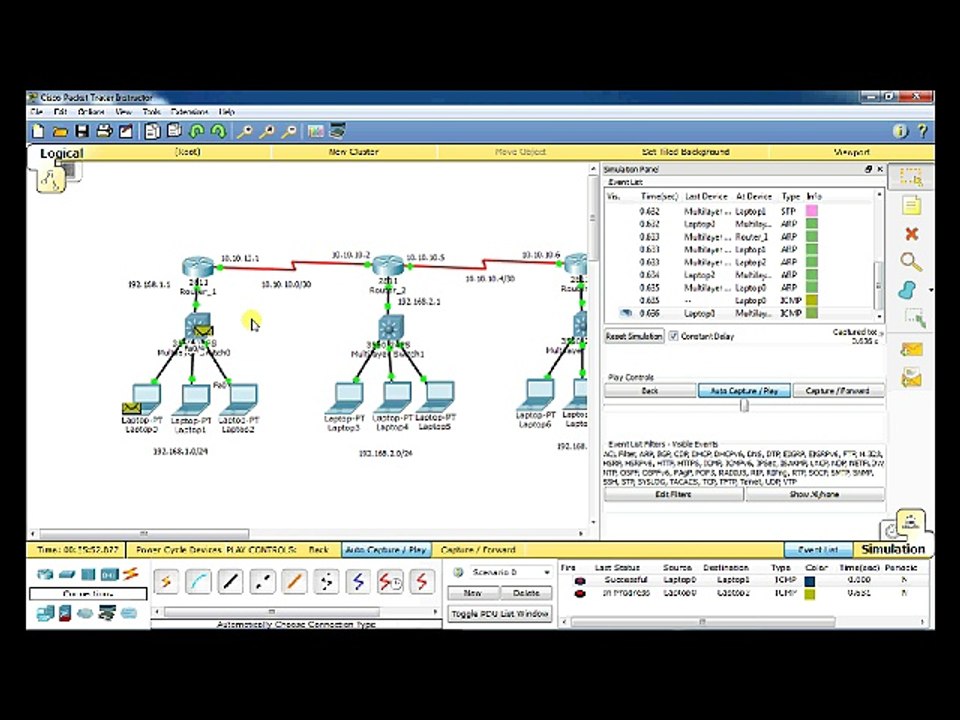Click Toggle PDU List Window button
Screen dimensions: 960x720
[x=500, y=613]
